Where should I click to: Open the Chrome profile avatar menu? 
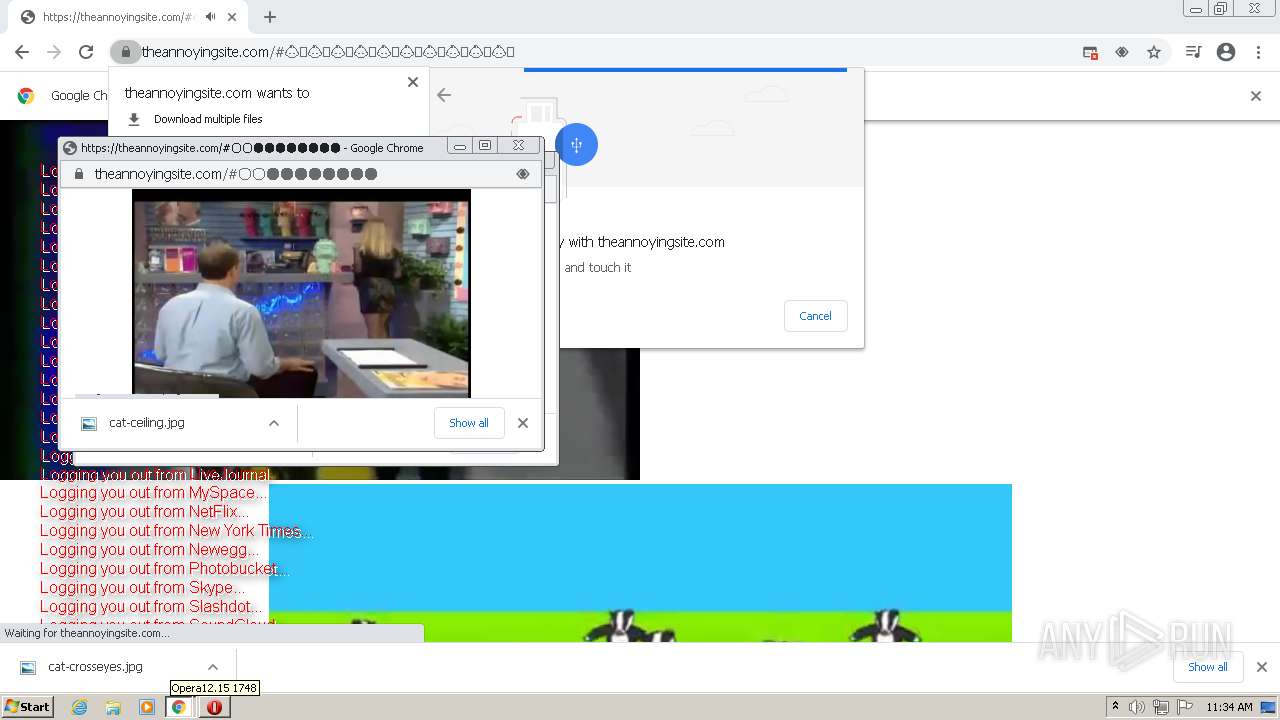[1226, 52]
